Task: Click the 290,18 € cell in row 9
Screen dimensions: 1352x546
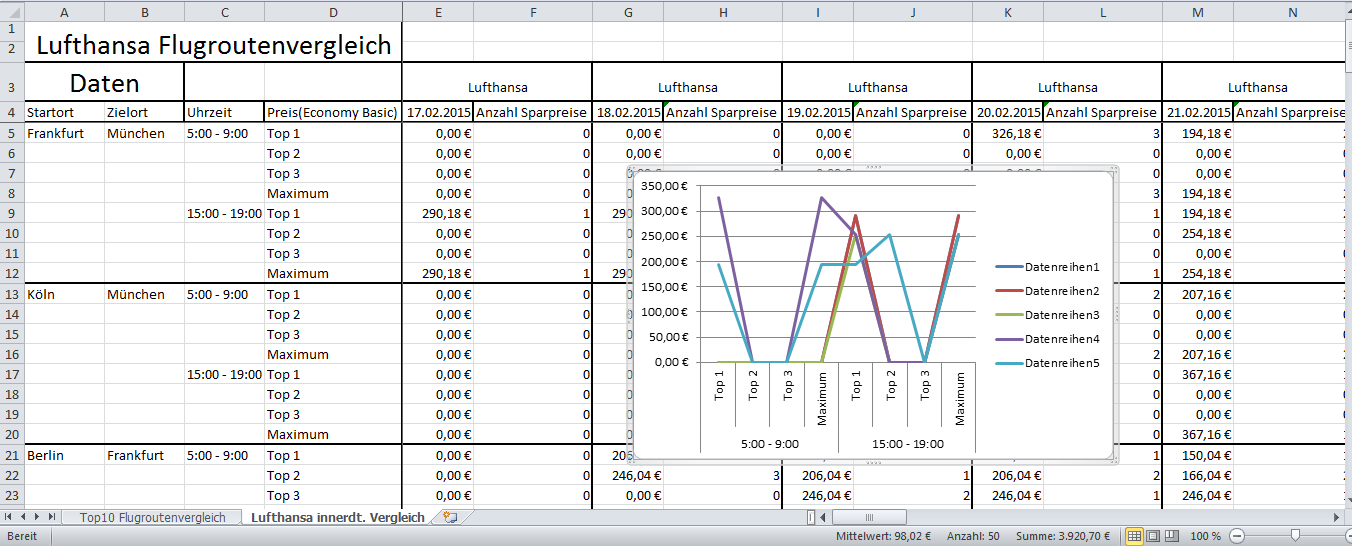Action: (x=438, y=213)
